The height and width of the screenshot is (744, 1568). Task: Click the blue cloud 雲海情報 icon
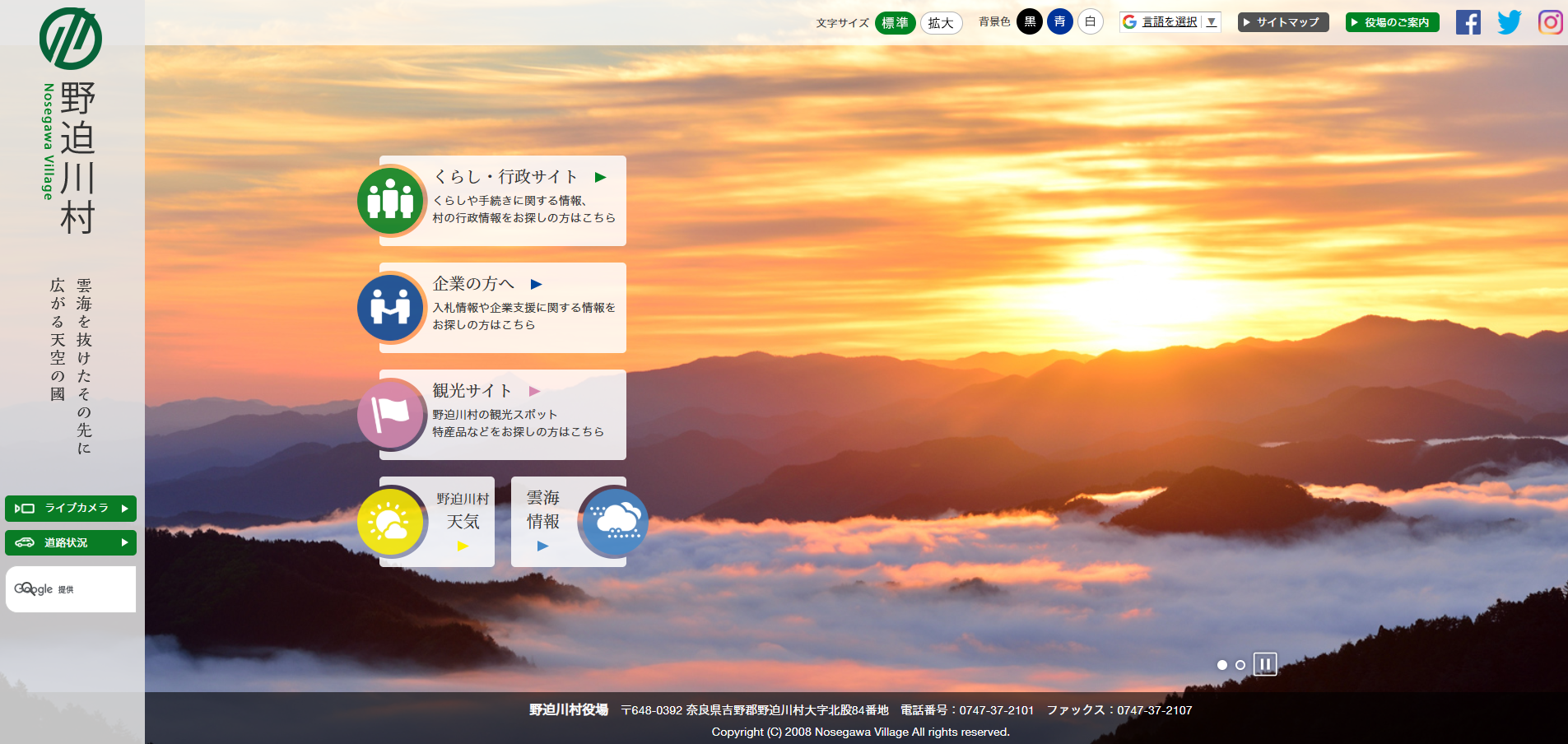click(x=615, y=522)
